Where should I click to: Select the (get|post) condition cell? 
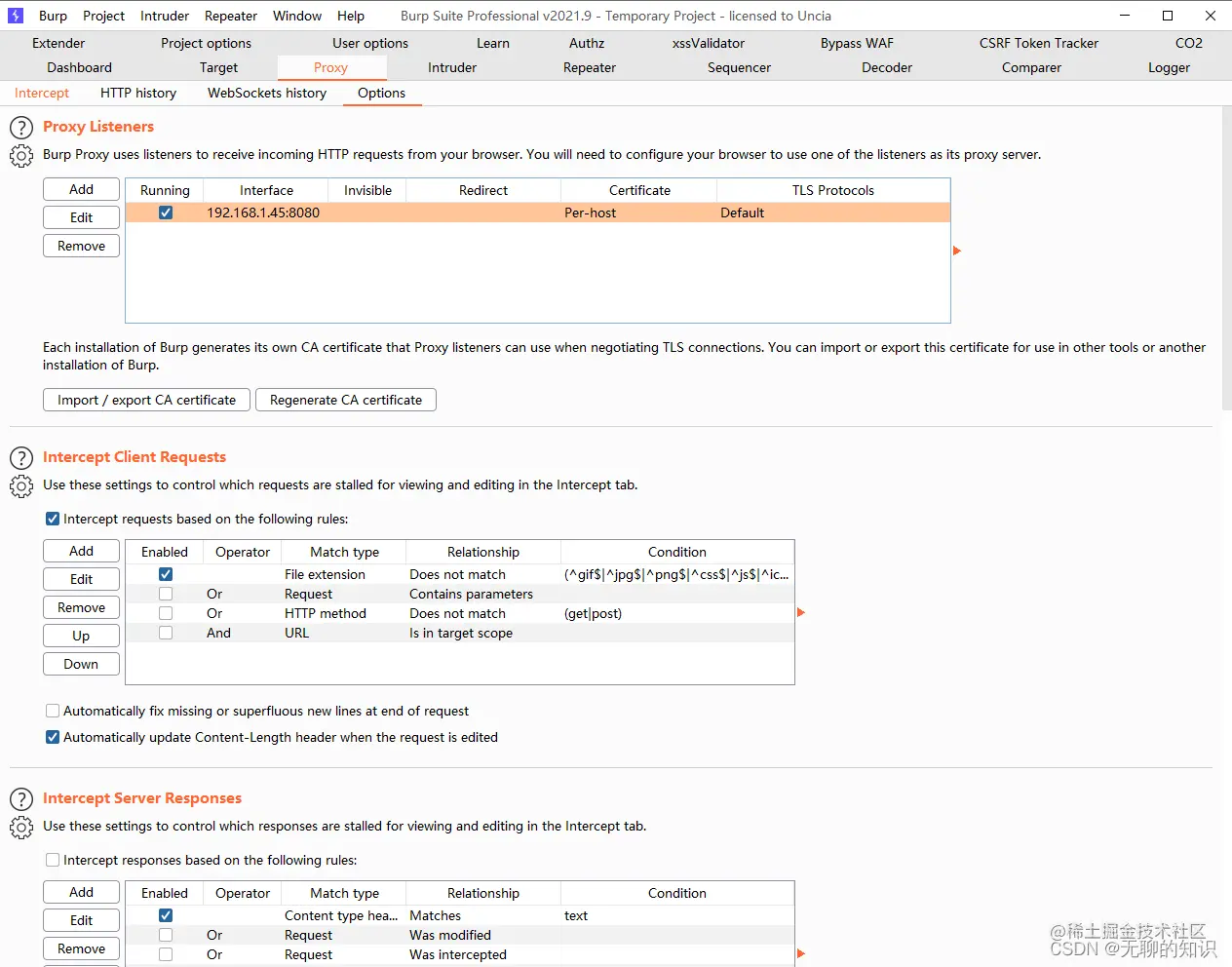click(677, 613)
